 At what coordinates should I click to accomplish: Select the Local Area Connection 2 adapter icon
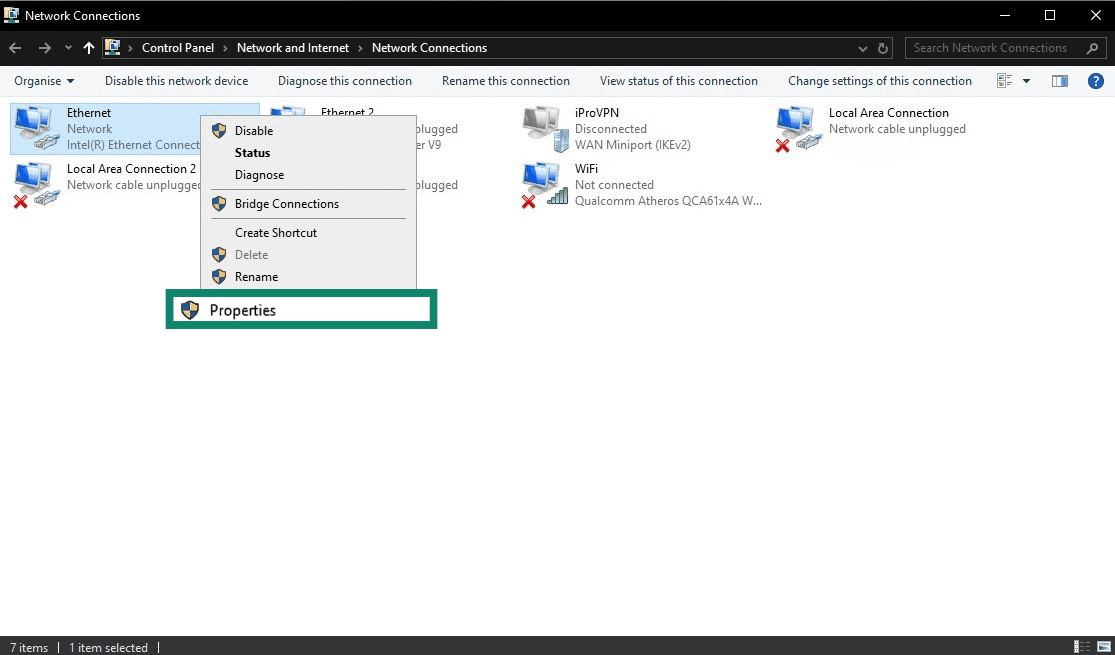click(36, 182)
